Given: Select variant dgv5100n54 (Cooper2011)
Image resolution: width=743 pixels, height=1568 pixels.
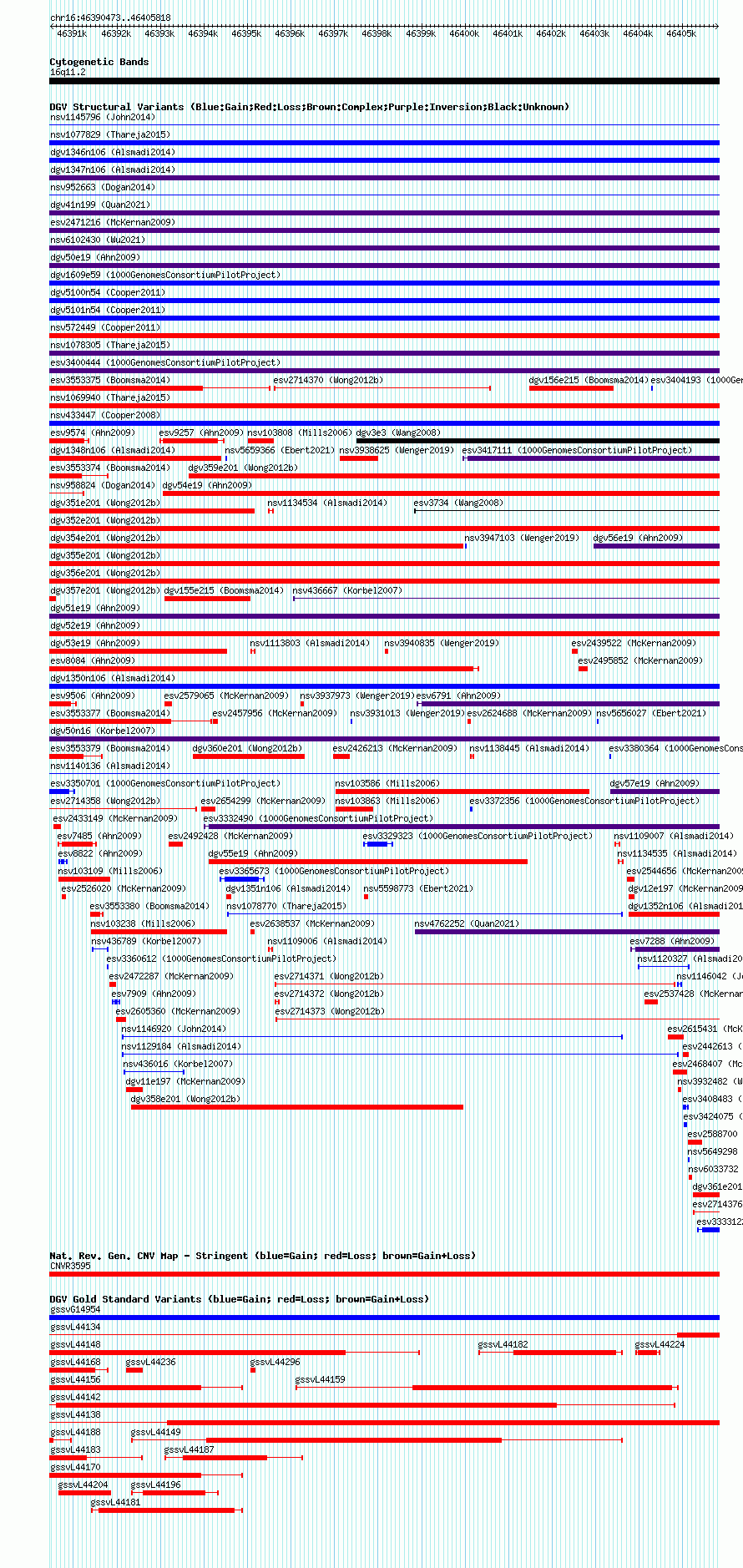Looking at the screenshot, I should (108, 292).
